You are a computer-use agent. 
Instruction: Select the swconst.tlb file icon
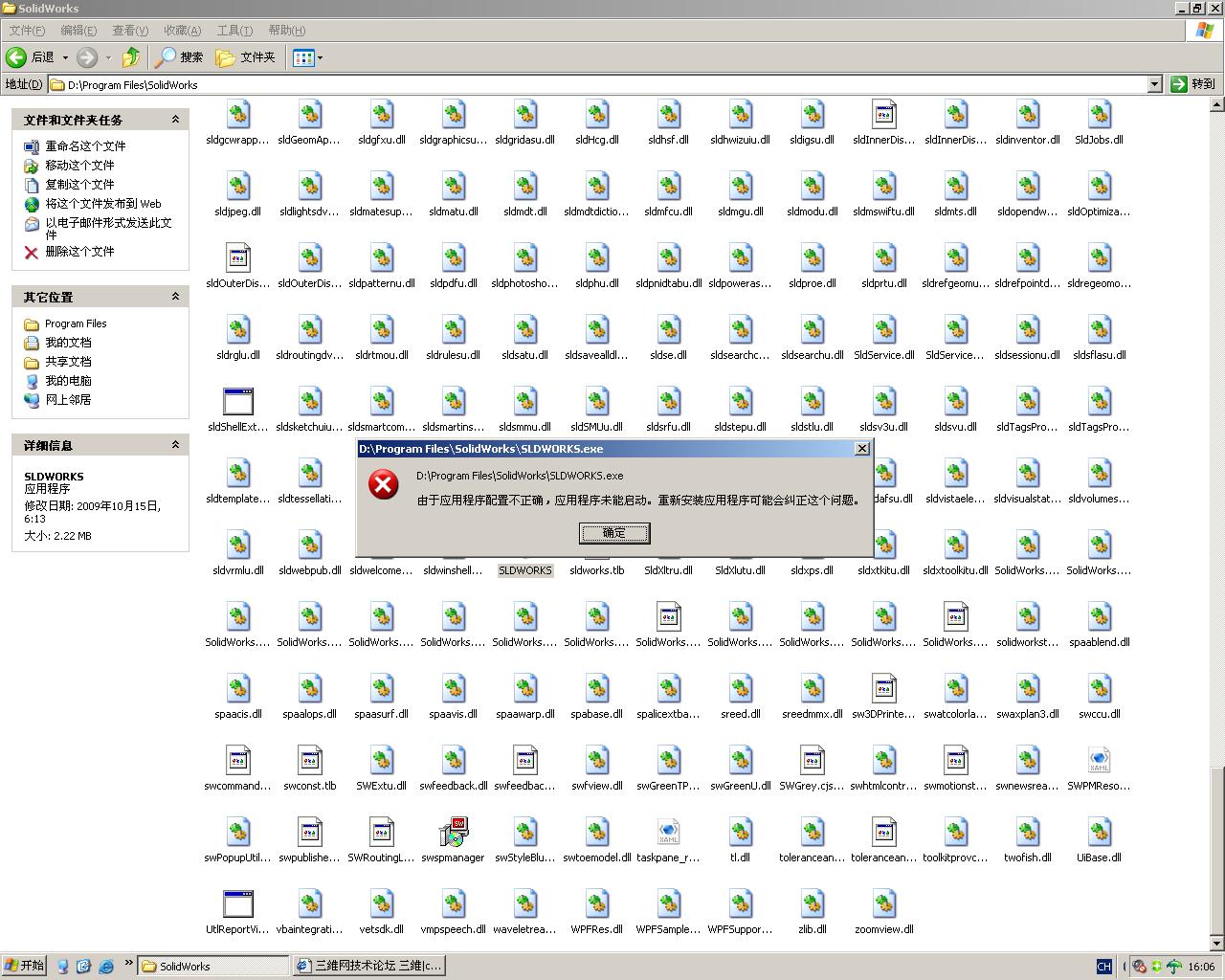310,761
